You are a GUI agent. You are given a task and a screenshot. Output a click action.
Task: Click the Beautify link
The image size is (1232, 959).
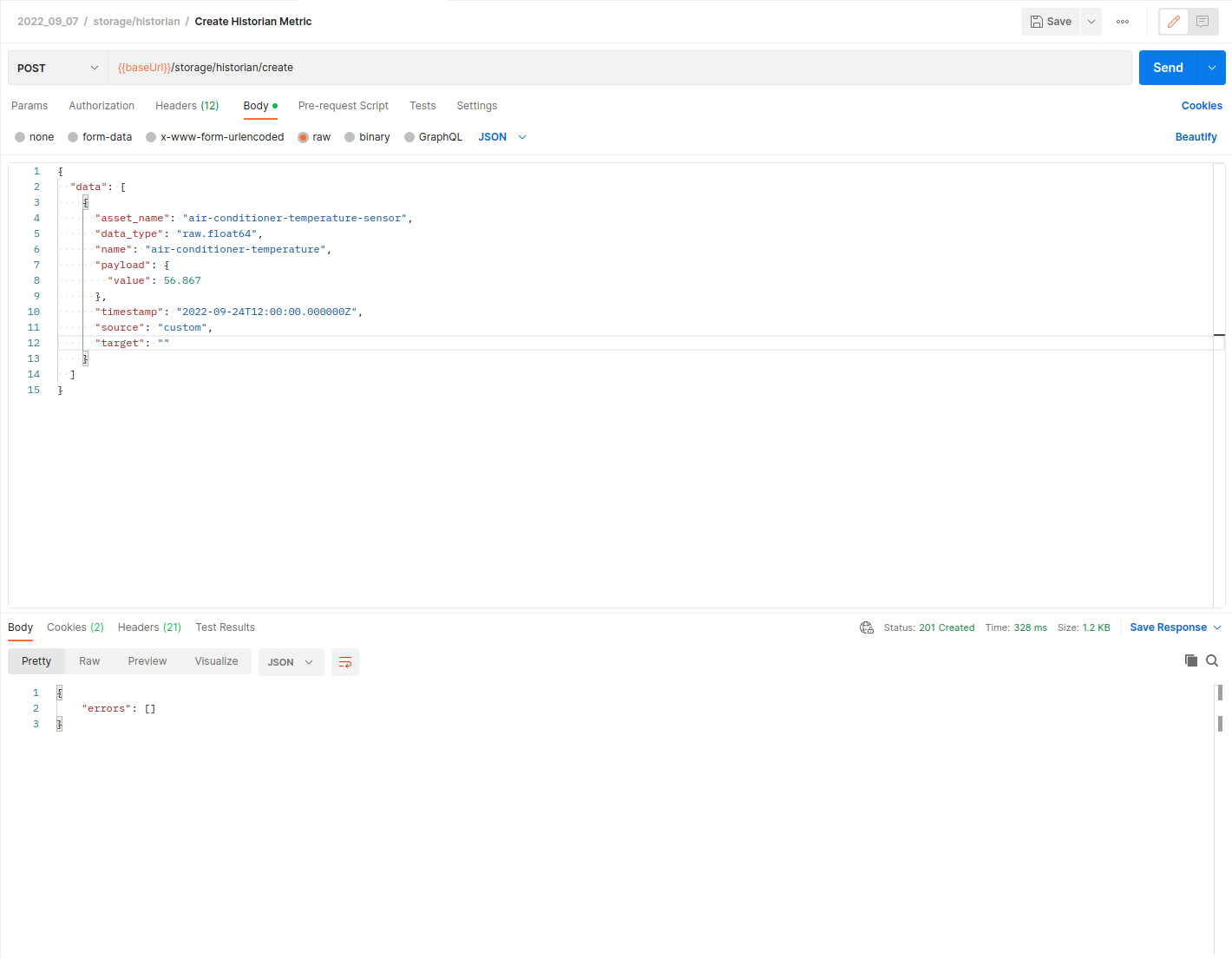click(x=1196, y=137)
